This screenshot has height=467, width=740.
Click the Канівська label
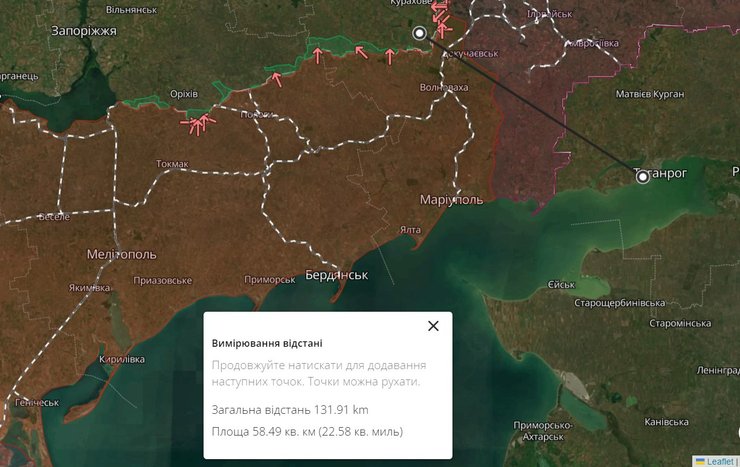(666, 422)
